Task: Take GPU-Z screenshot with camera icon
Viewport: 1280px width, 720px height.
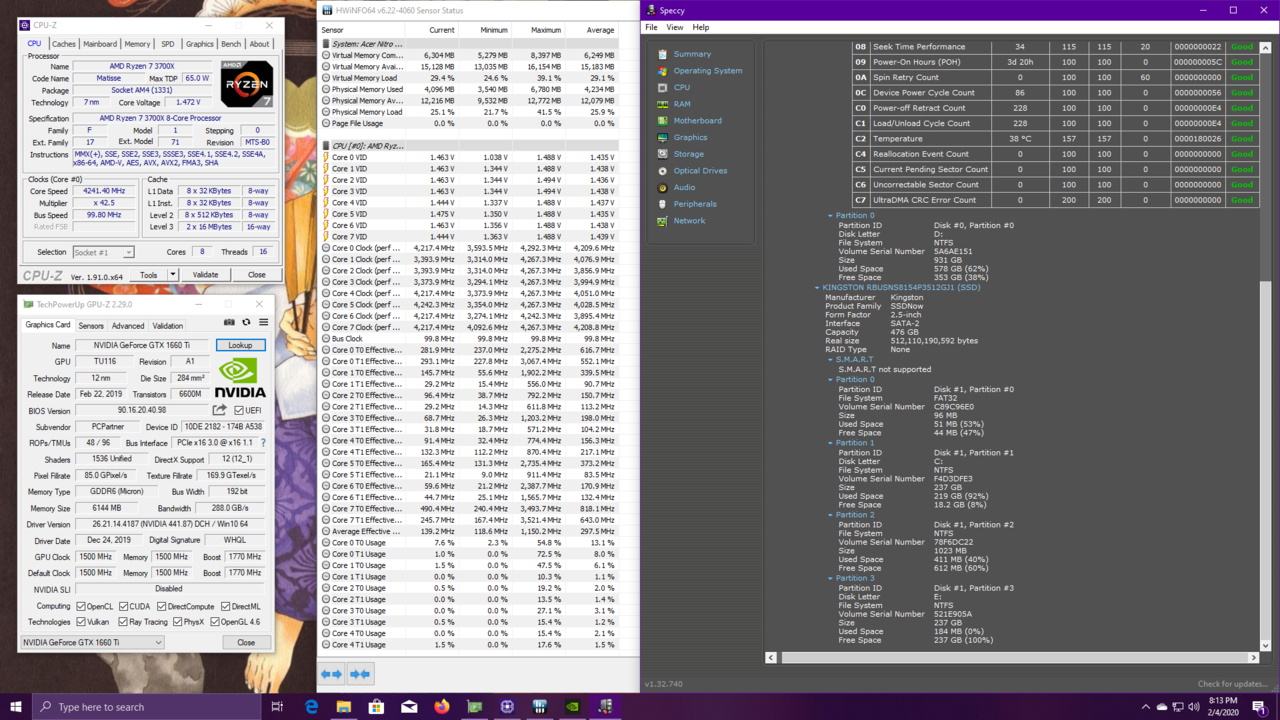Action: (229, 323)
